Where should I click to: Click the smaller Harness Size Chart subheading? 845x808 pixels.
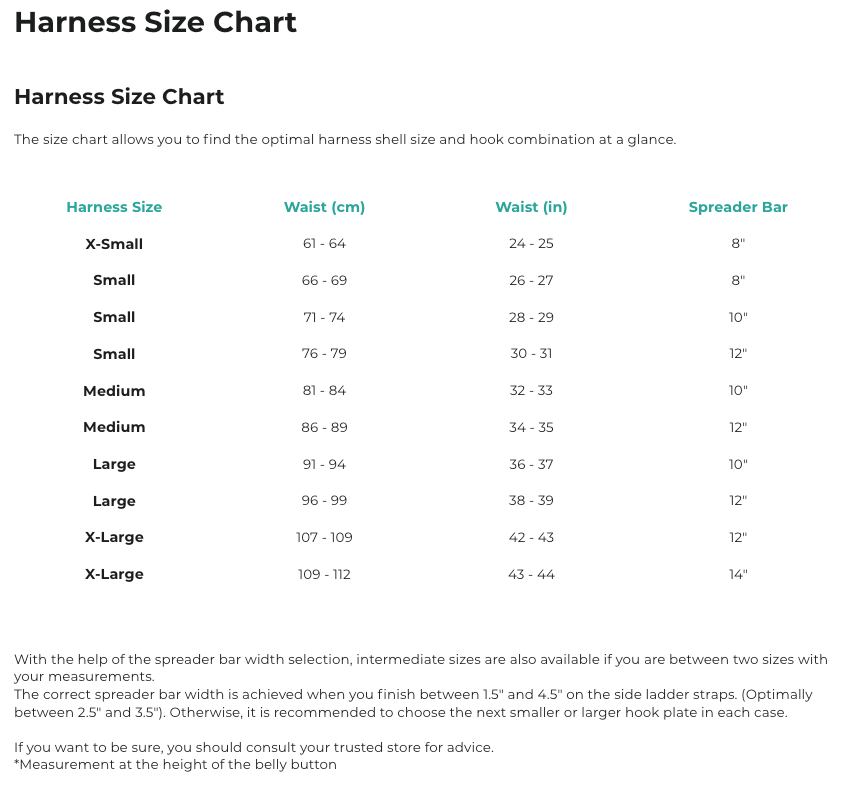tap(119, 97)
